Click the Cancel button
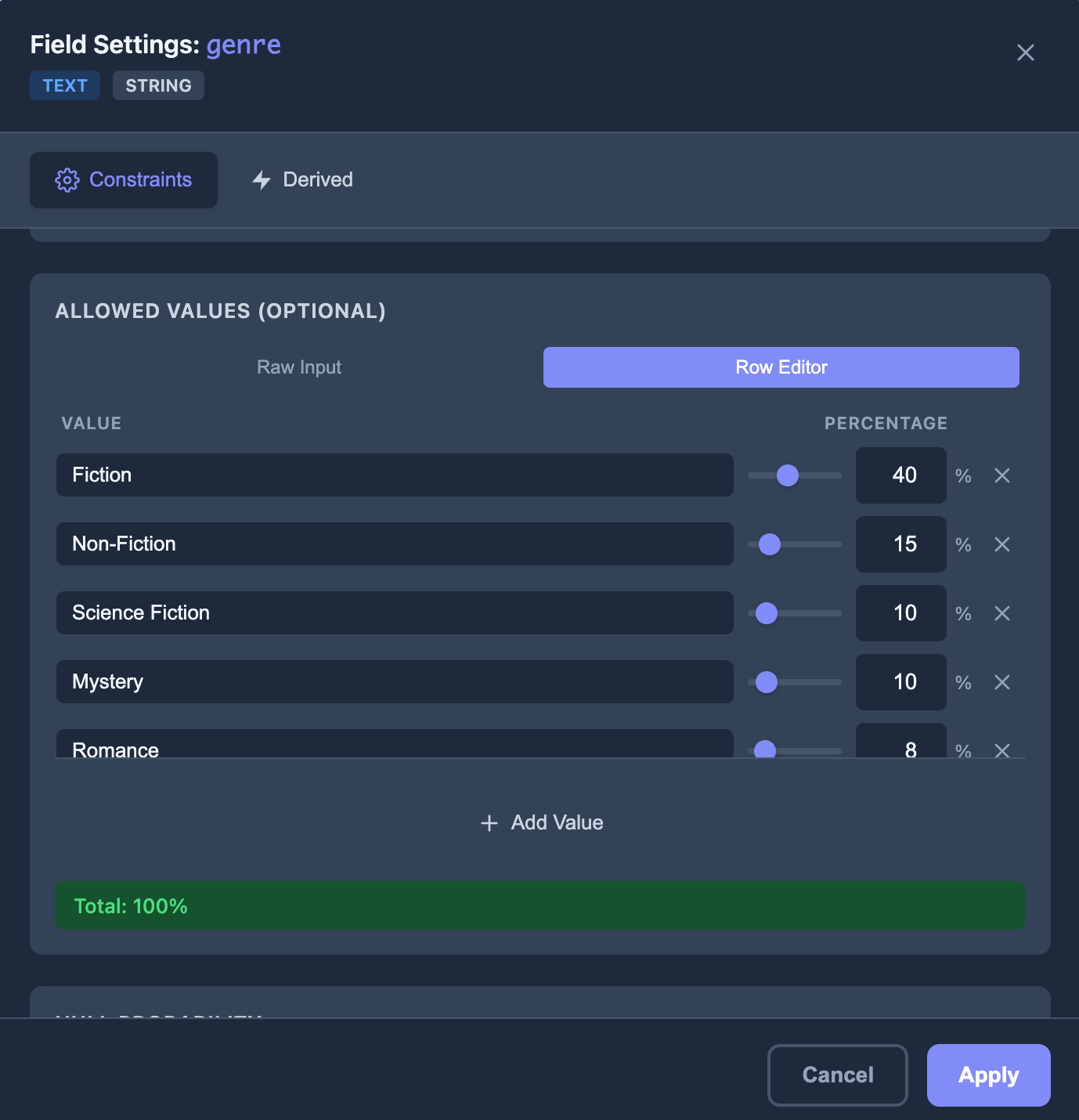Image resolution: width=1079 pixels, height=1120 pixels. pyautogui.click(x=837, y=1075)
